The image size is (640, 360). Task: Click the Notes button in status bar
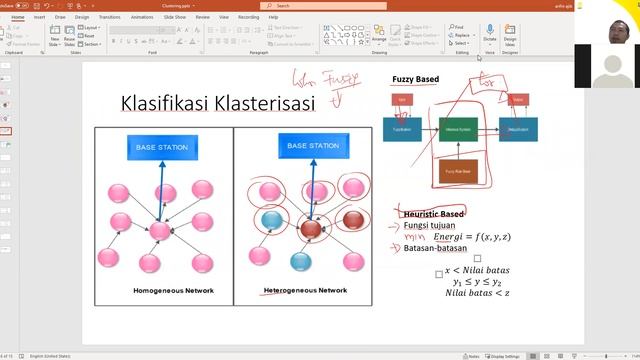pos(471,356)
